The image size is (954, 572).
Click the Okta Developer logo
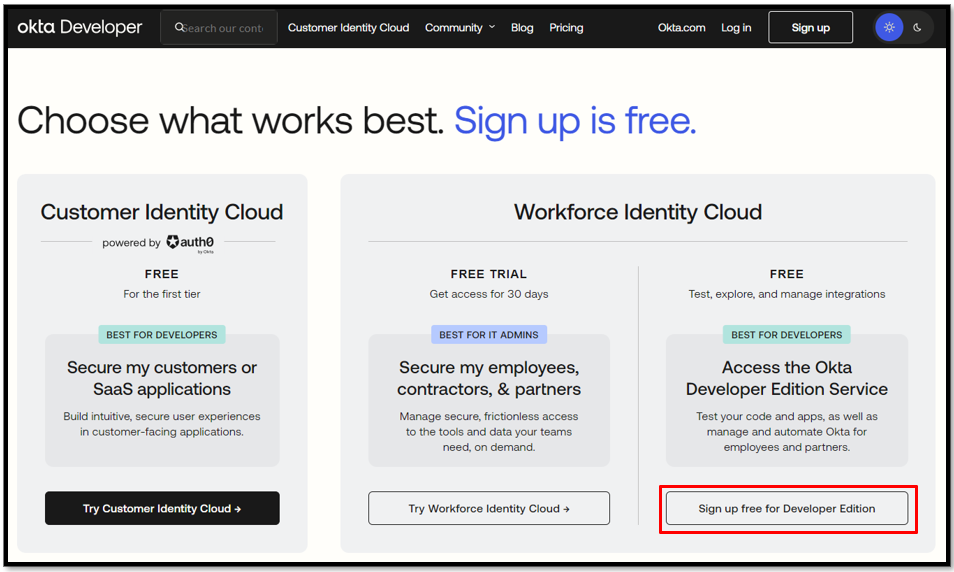point(80,27)
